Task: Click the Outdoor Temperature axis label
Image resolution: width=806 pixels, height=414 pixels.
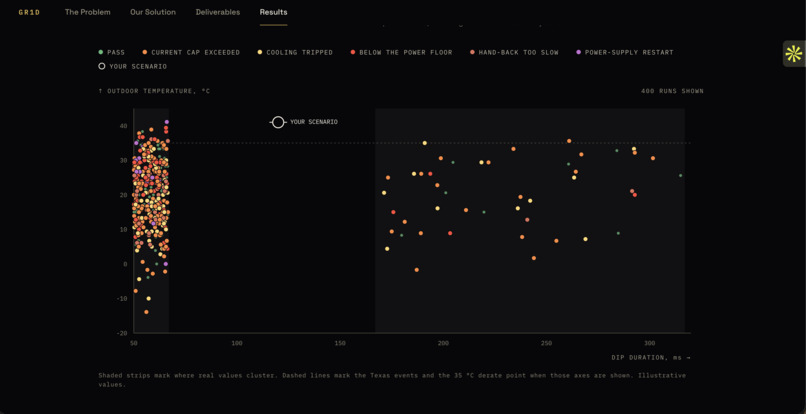Action: coord(154,91)
